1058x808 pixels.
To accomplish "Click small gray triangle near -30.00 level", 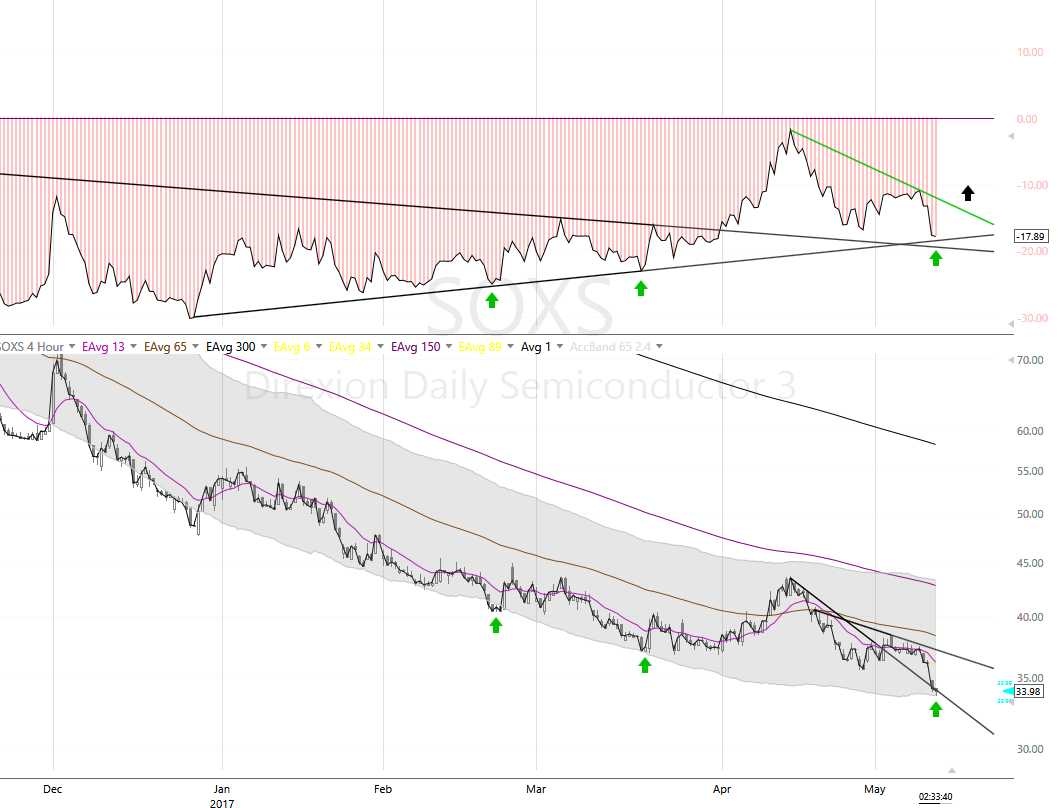I will click(1010, 324).
